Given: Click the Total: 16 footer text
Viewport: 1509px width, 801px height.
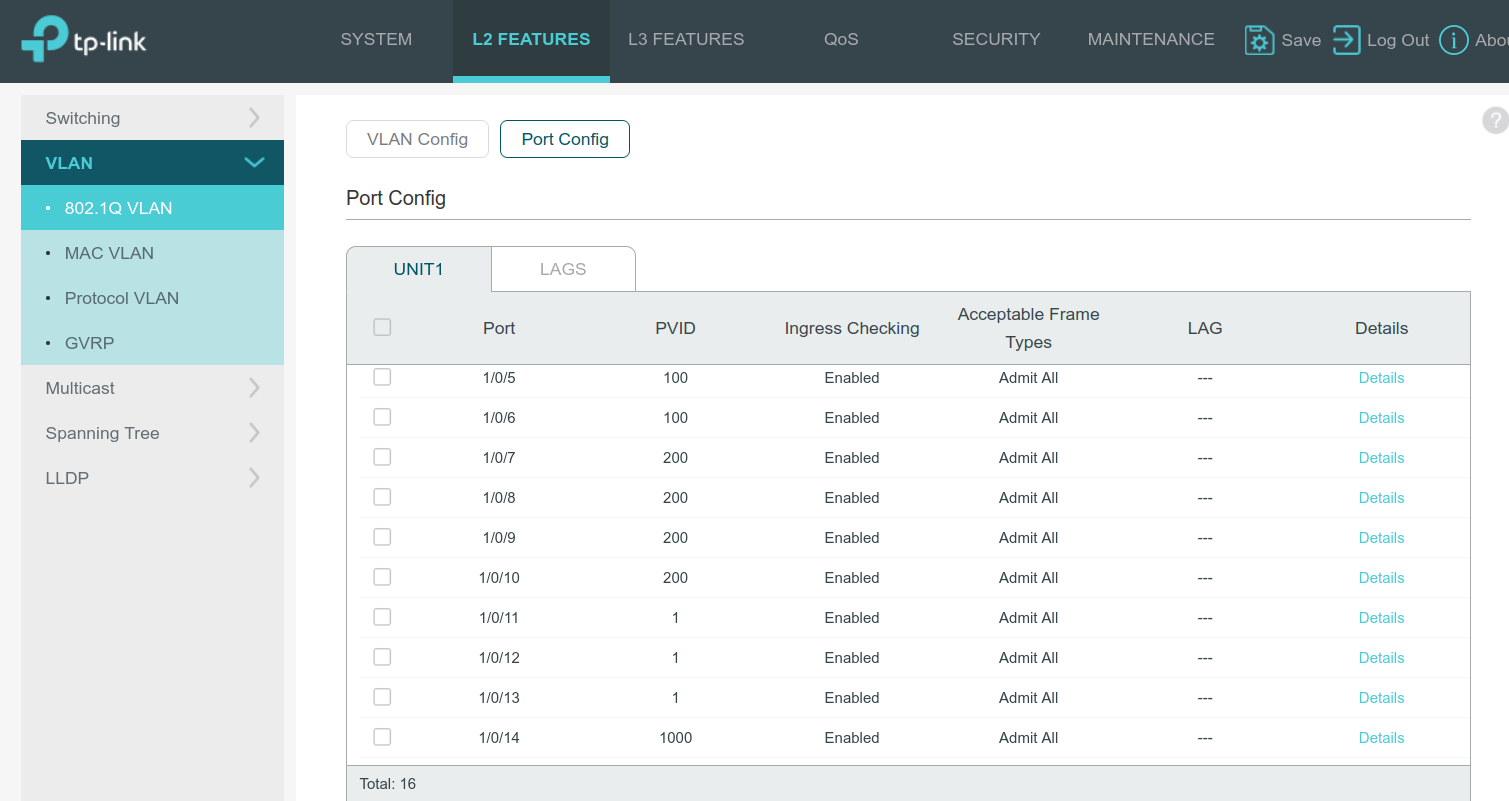Looking at the screenshot, I should [x=388, y=784].
